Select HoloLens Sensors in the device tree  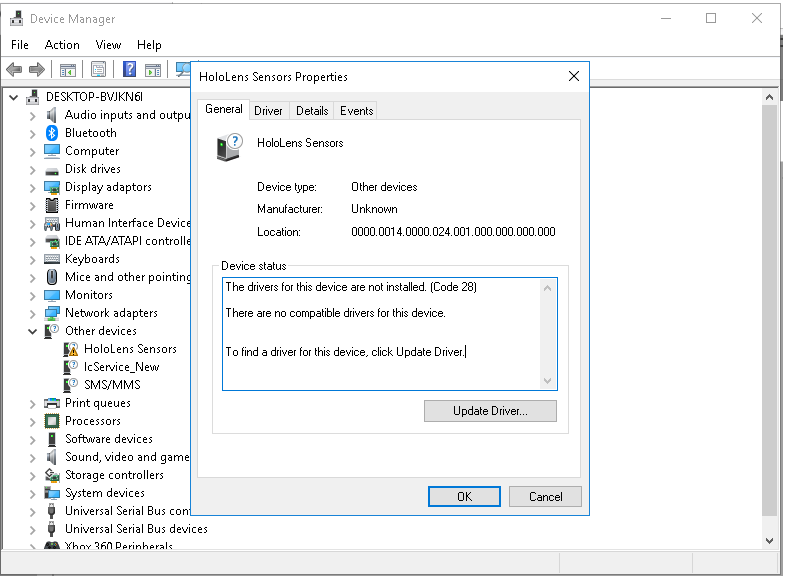pyautogui.click(x=130, y=349)
